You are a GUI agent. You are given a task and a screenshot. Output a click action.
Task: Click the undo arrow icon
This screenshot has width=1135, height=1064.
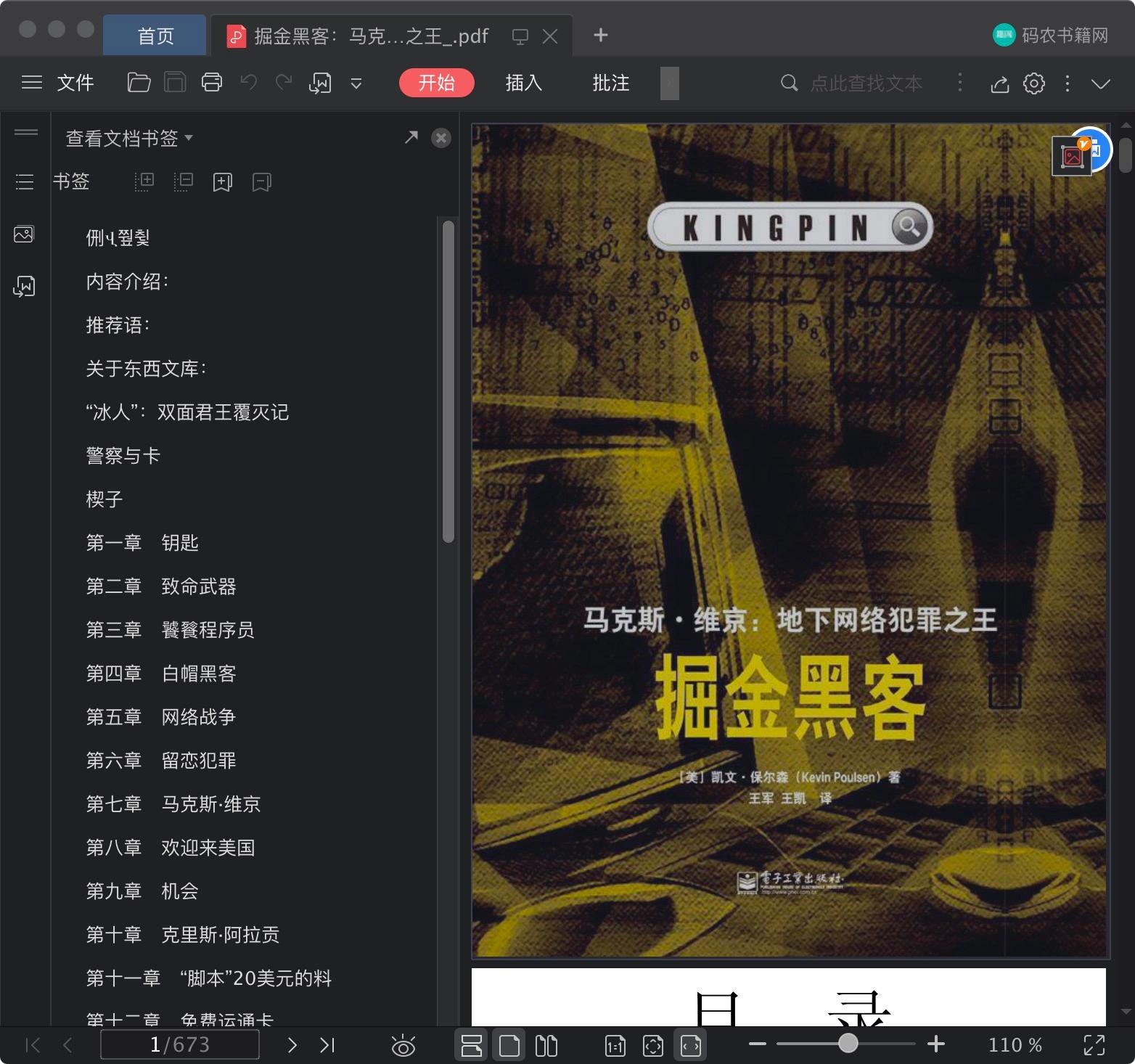point(249,83)
